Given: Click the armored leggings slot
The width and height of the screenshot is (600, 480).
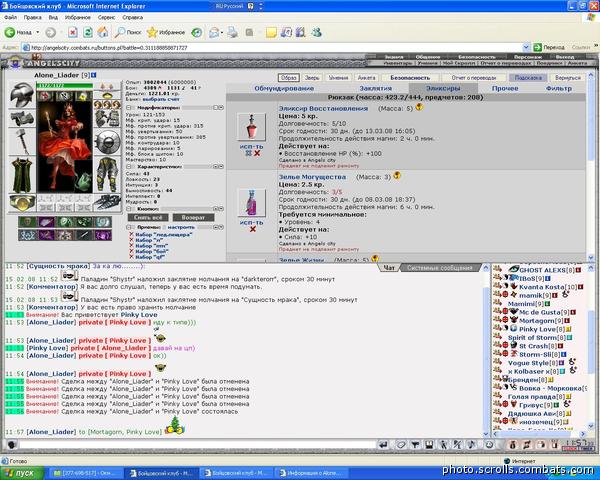Looking at the screenshot, I should (107, 174).
